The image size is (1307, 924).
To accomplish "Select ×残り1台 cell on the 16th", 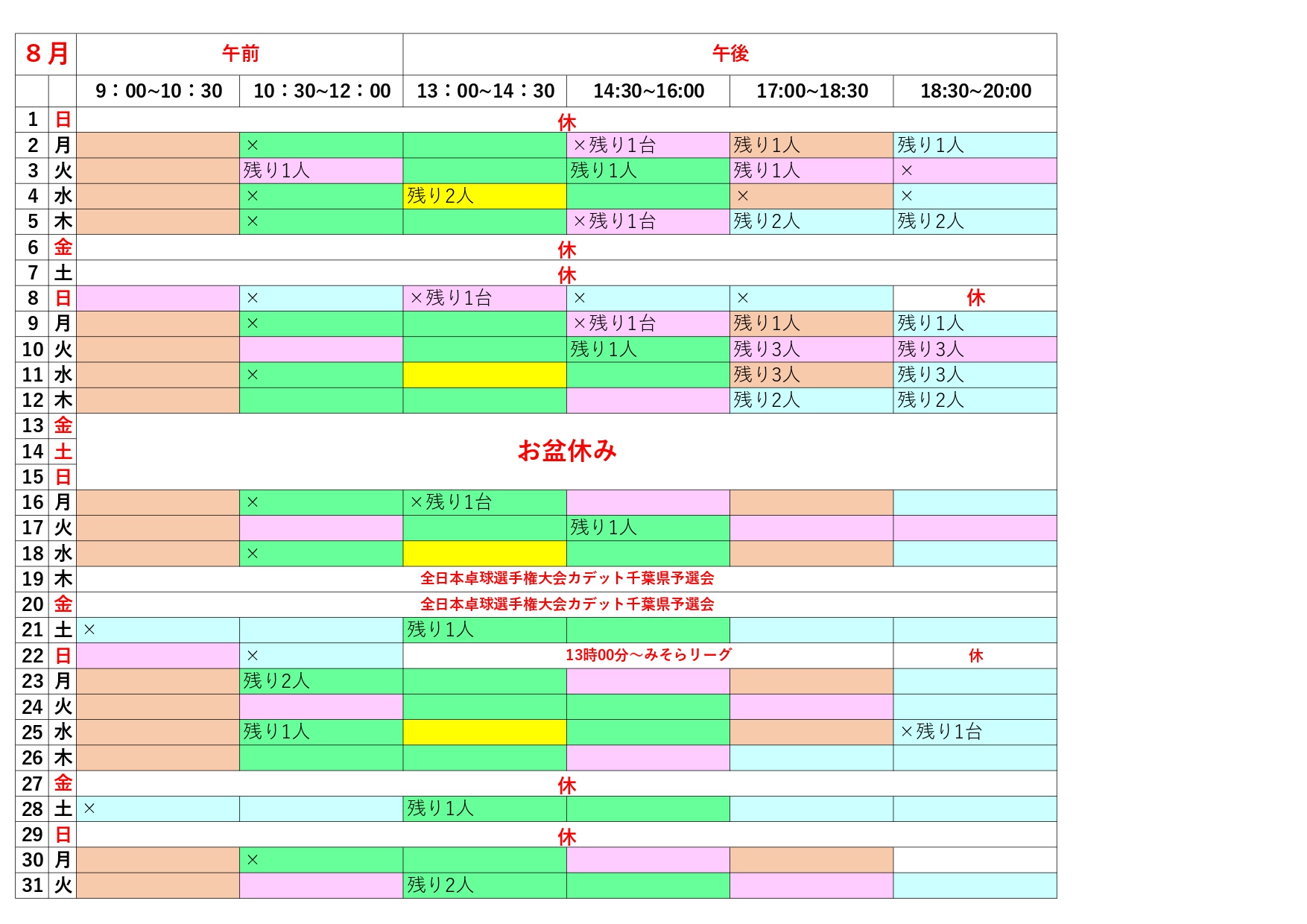I will click(x=484, y=502).
